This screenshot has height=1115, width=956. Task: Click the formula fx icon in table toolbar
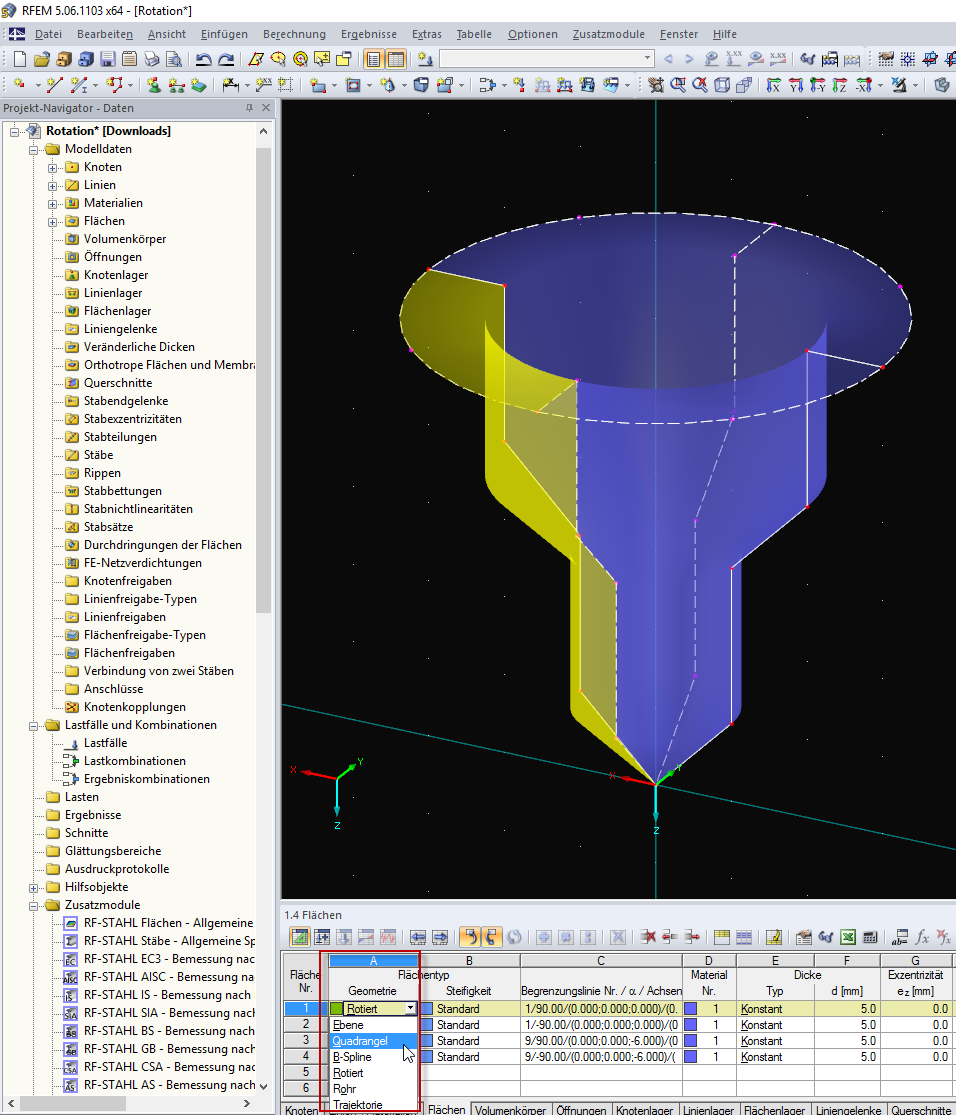pyautogui.click(x=922, y=937)
